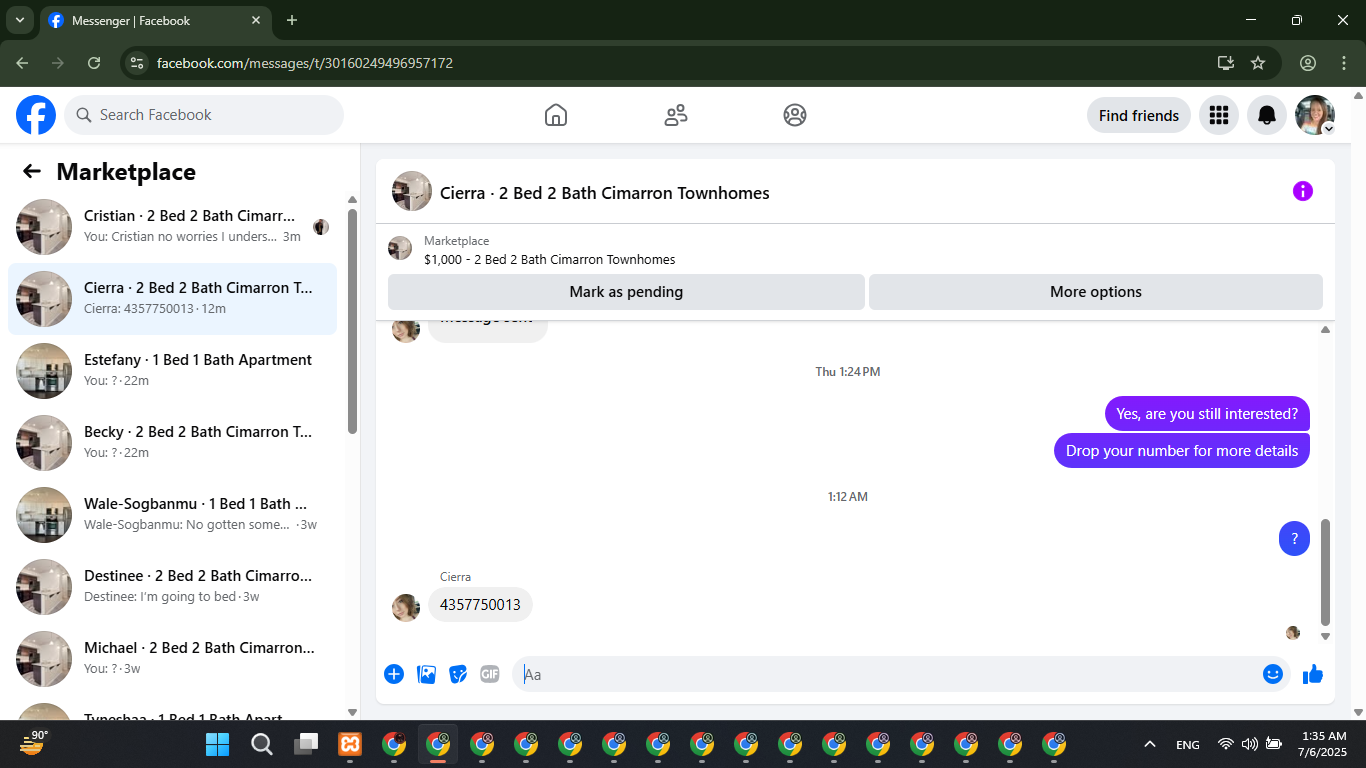Open Windows taskbar search
The image size is (1366, 768).
pos(261,744)
